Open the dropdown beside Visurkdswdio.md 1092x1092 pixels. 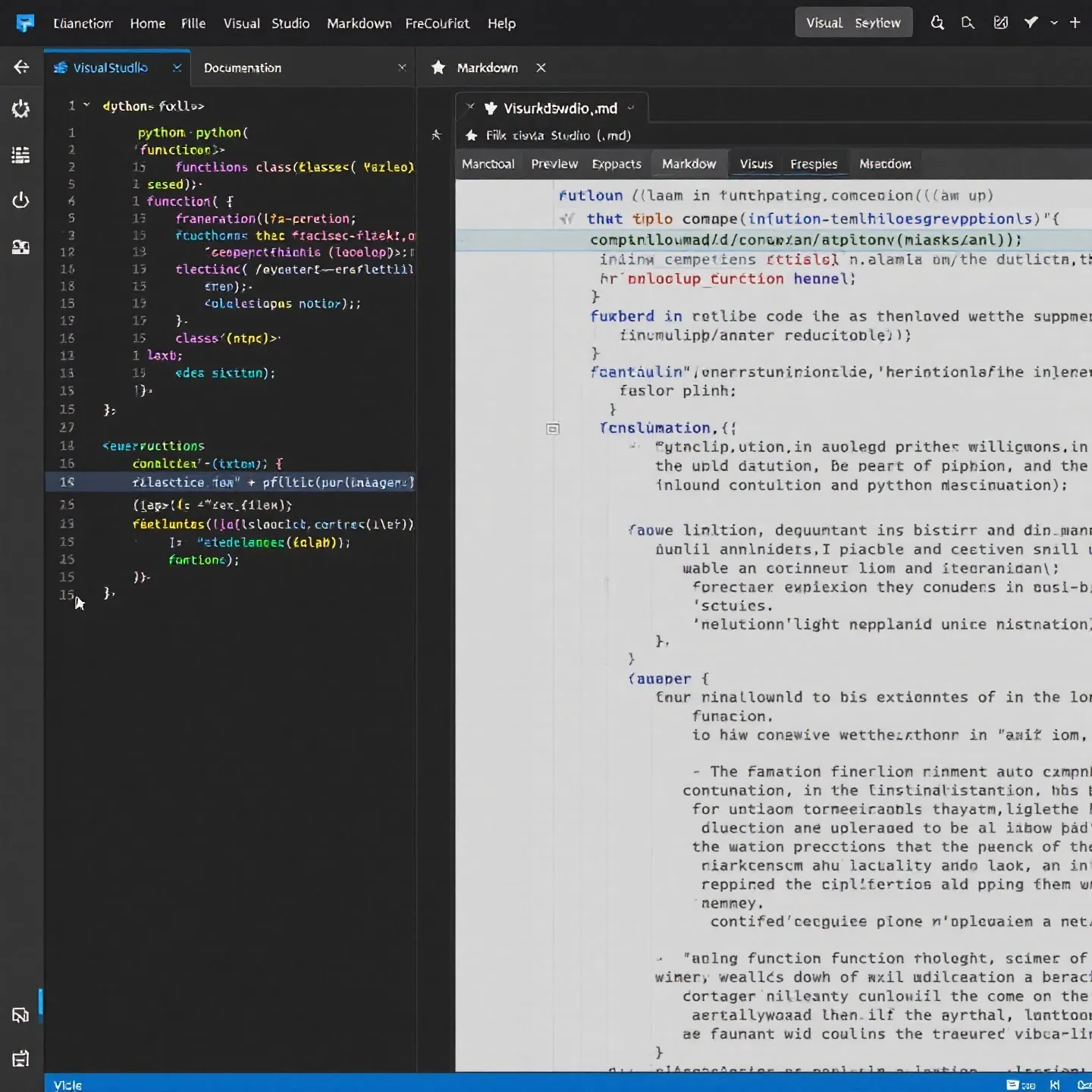(630, 108)
